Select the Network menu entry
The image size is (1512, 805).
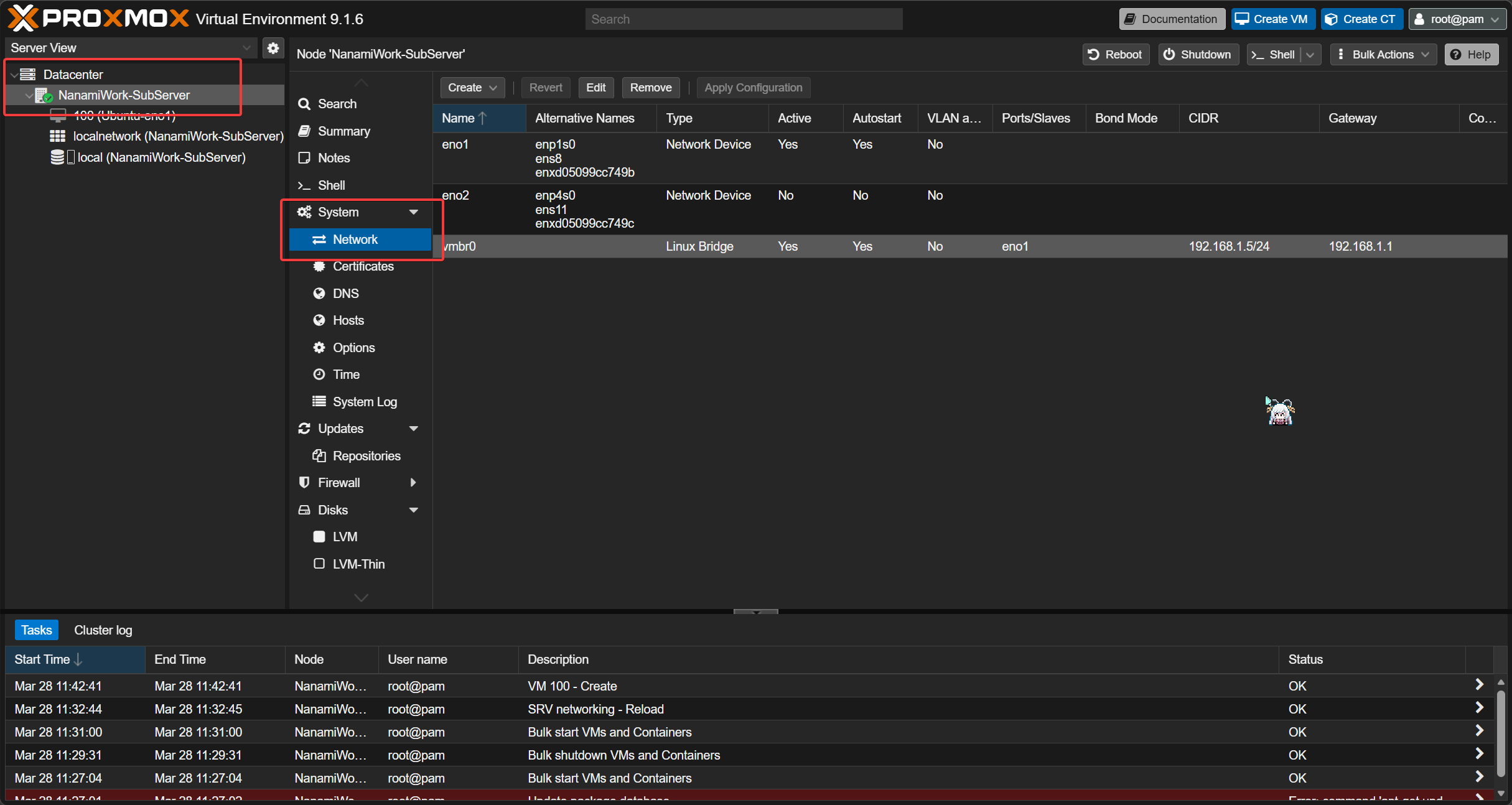(x=361, y=240)
